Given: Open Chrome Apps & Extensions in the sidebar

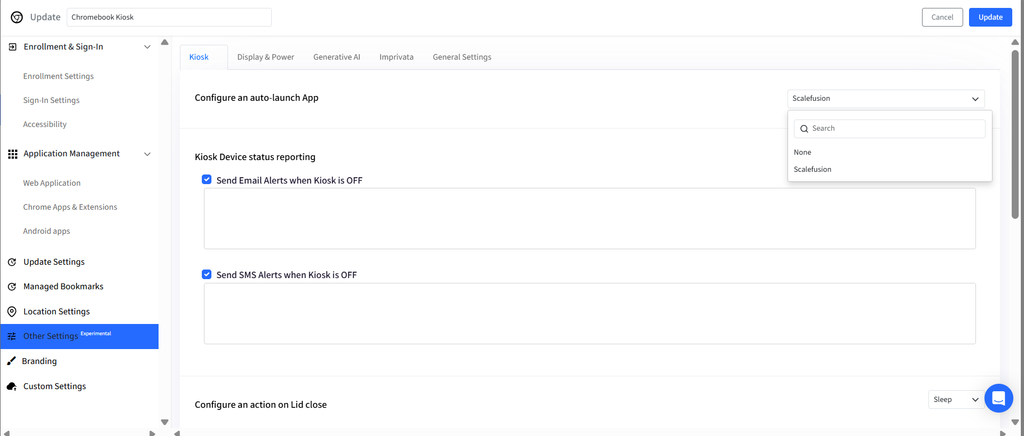Looking at the screenshot, I should (x=70, y=207).
